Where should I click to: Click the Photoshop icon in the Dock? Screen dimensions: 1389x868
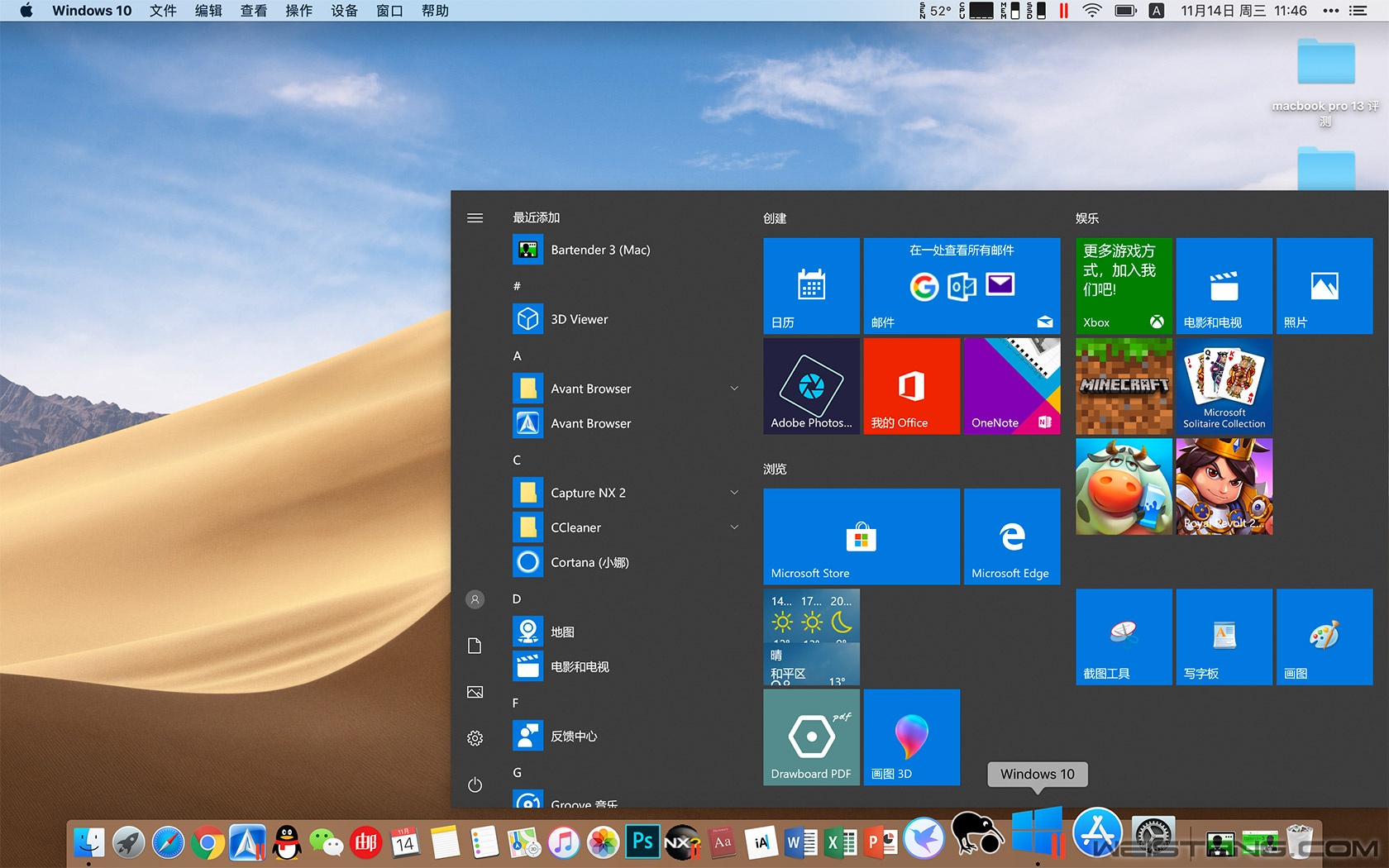coord(642,842)
